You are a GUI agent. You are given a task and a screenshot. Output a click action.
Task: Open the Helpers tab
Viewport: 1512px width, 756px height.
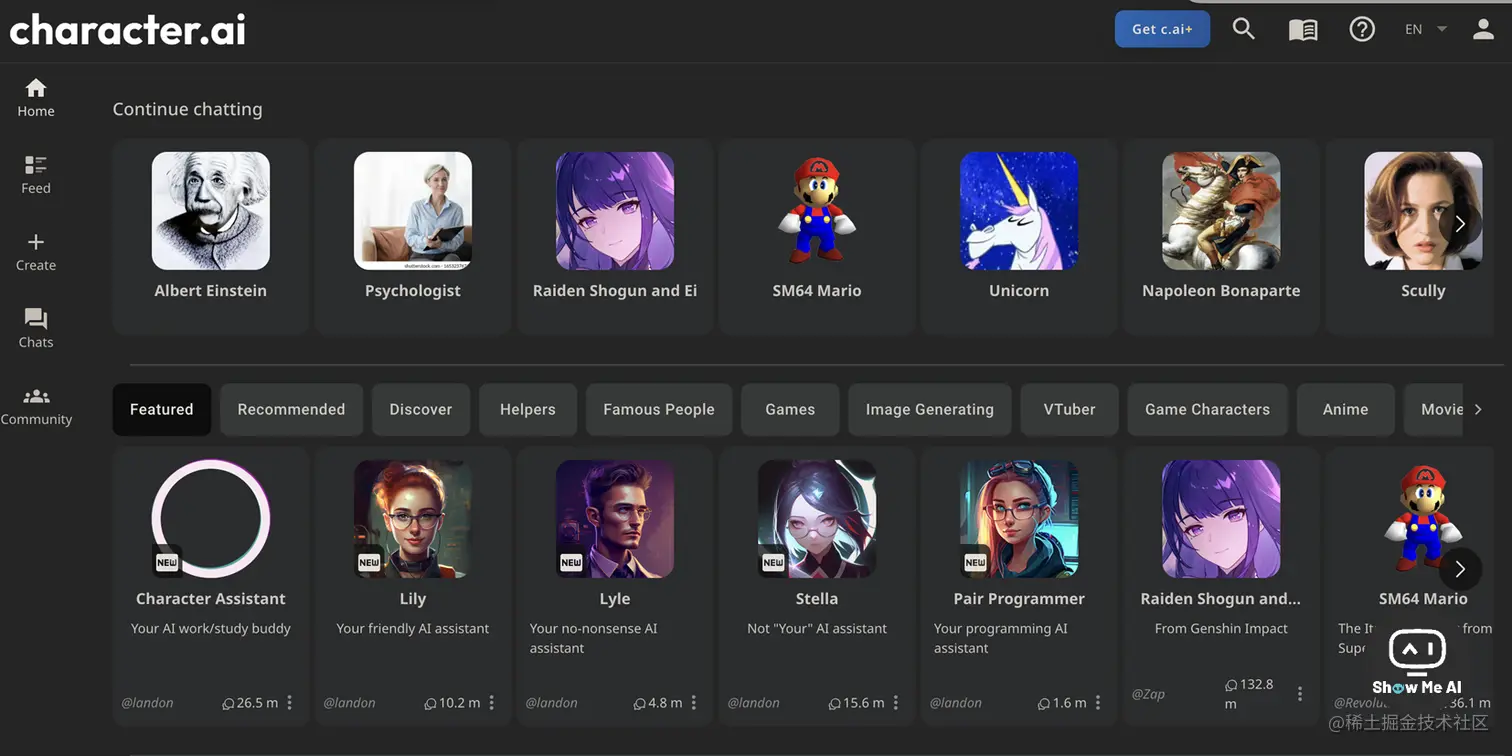click(x=528, y=409)
